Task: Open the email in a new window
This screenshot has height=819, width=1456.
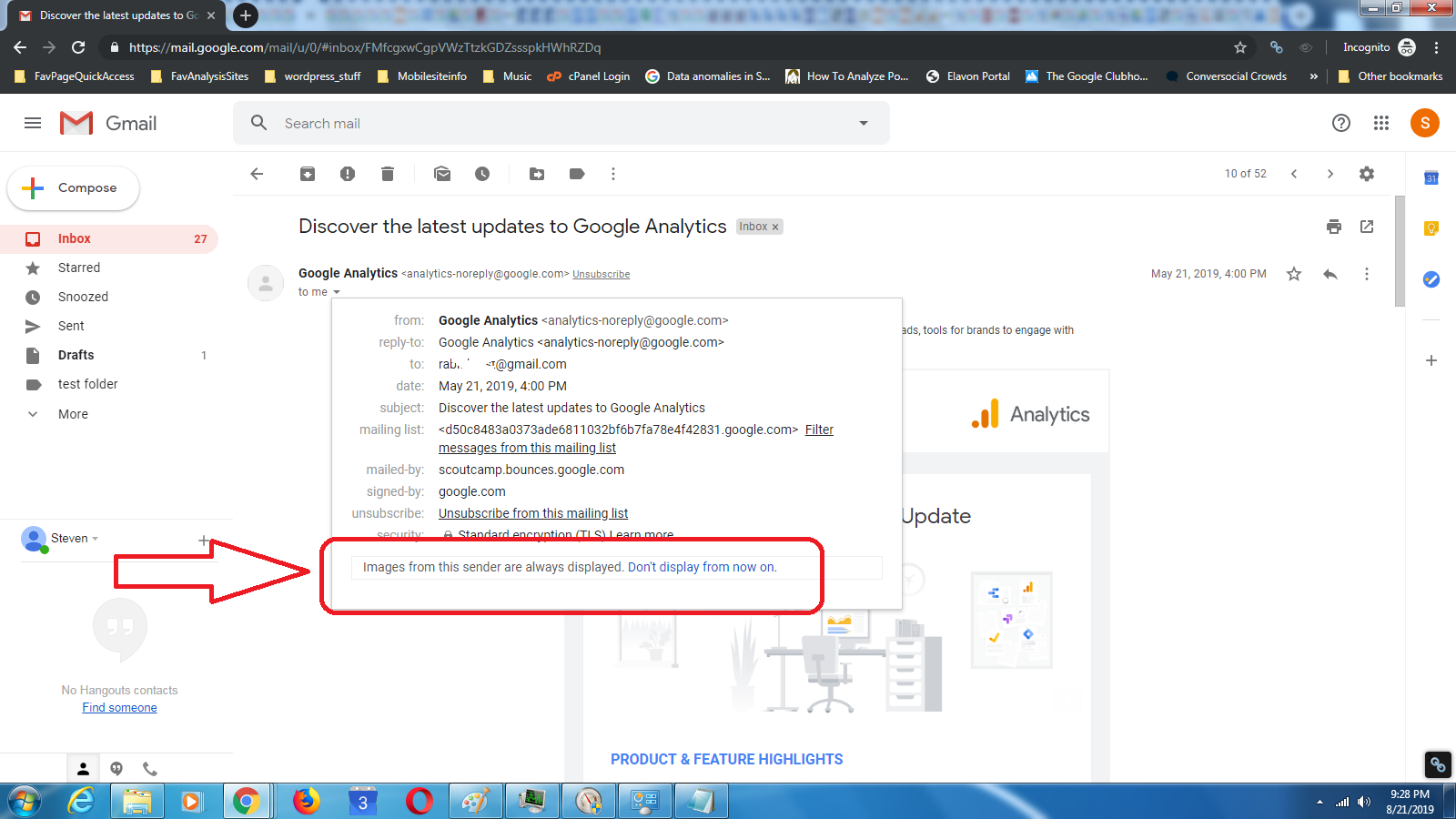Action: click(1367, 227)
